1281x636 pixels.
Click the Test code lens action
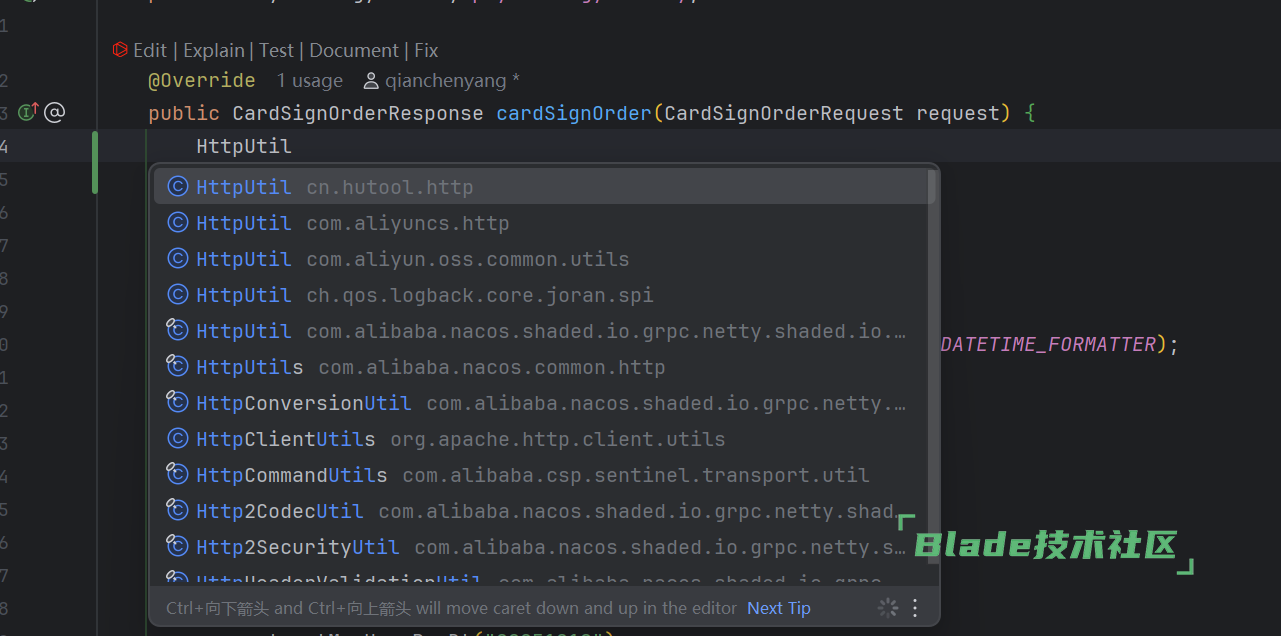(x=276, y=50)
